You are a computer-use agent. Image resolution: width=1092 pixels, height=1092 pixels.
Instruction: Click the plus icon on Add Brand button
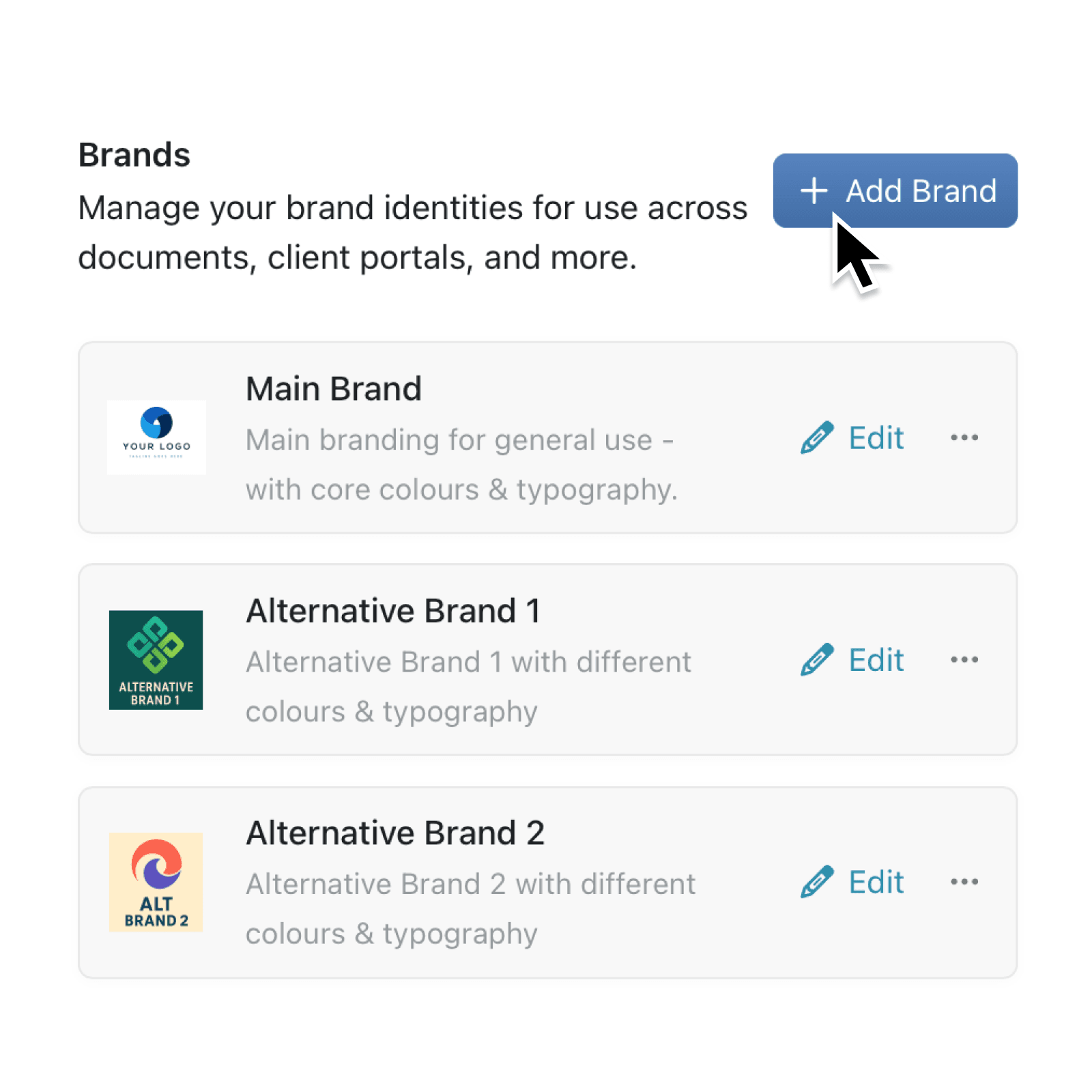[814, 191]
